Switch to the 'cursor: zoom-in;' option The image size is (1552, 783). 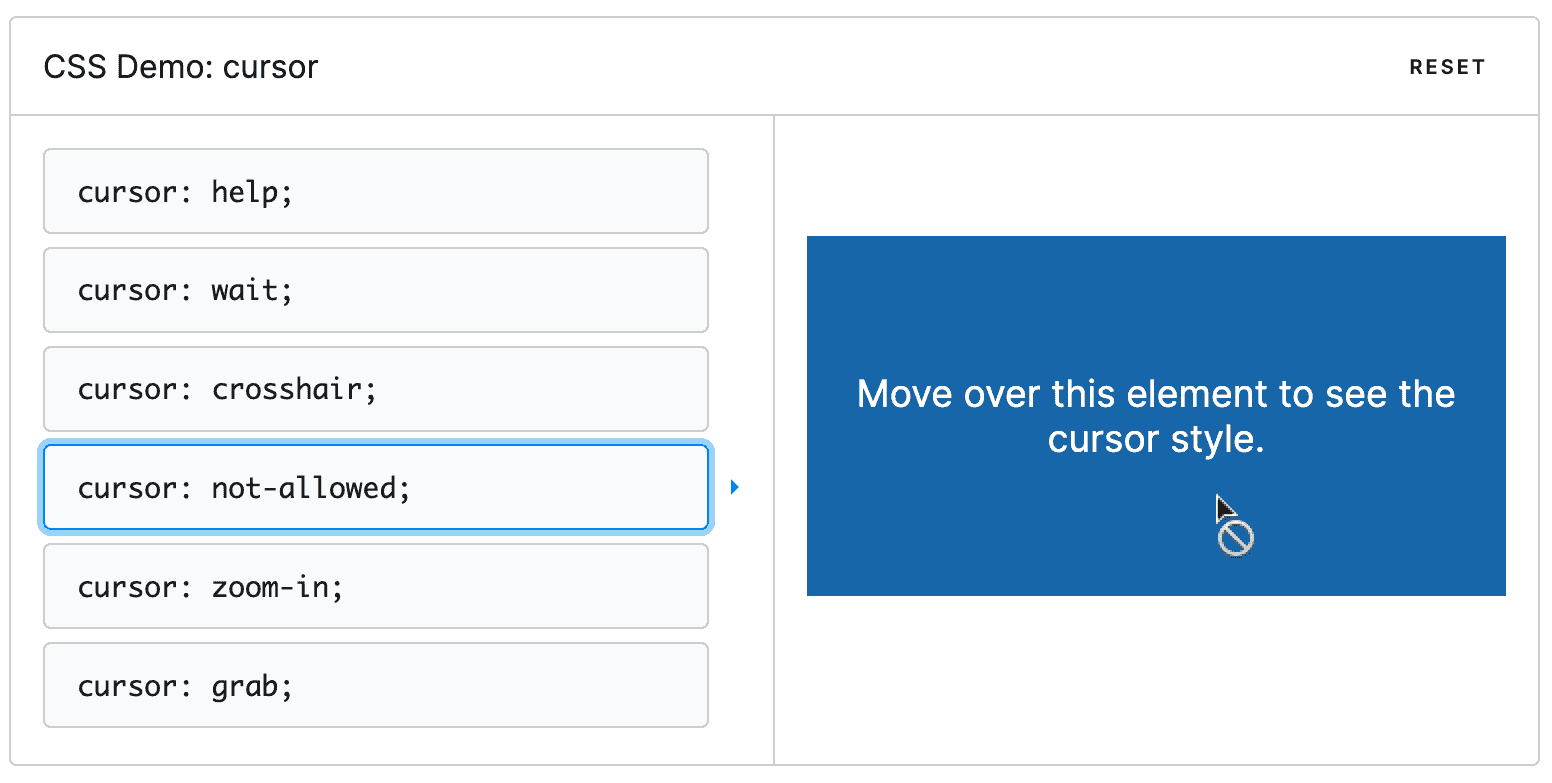click(x=375, y=586)
